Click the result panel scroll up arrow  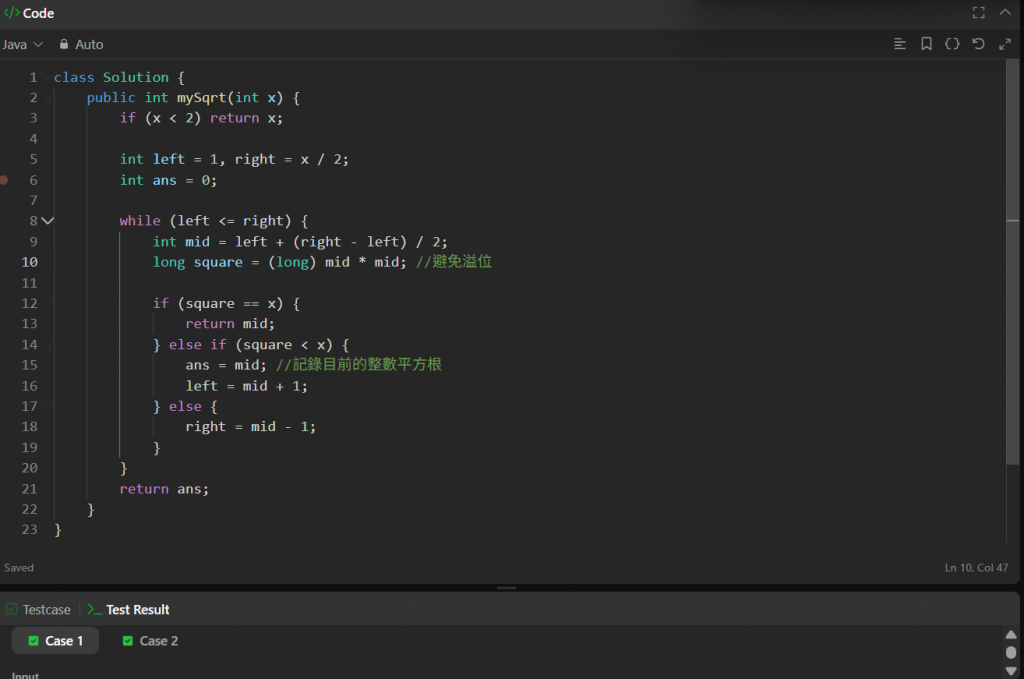coord(1011,635)
